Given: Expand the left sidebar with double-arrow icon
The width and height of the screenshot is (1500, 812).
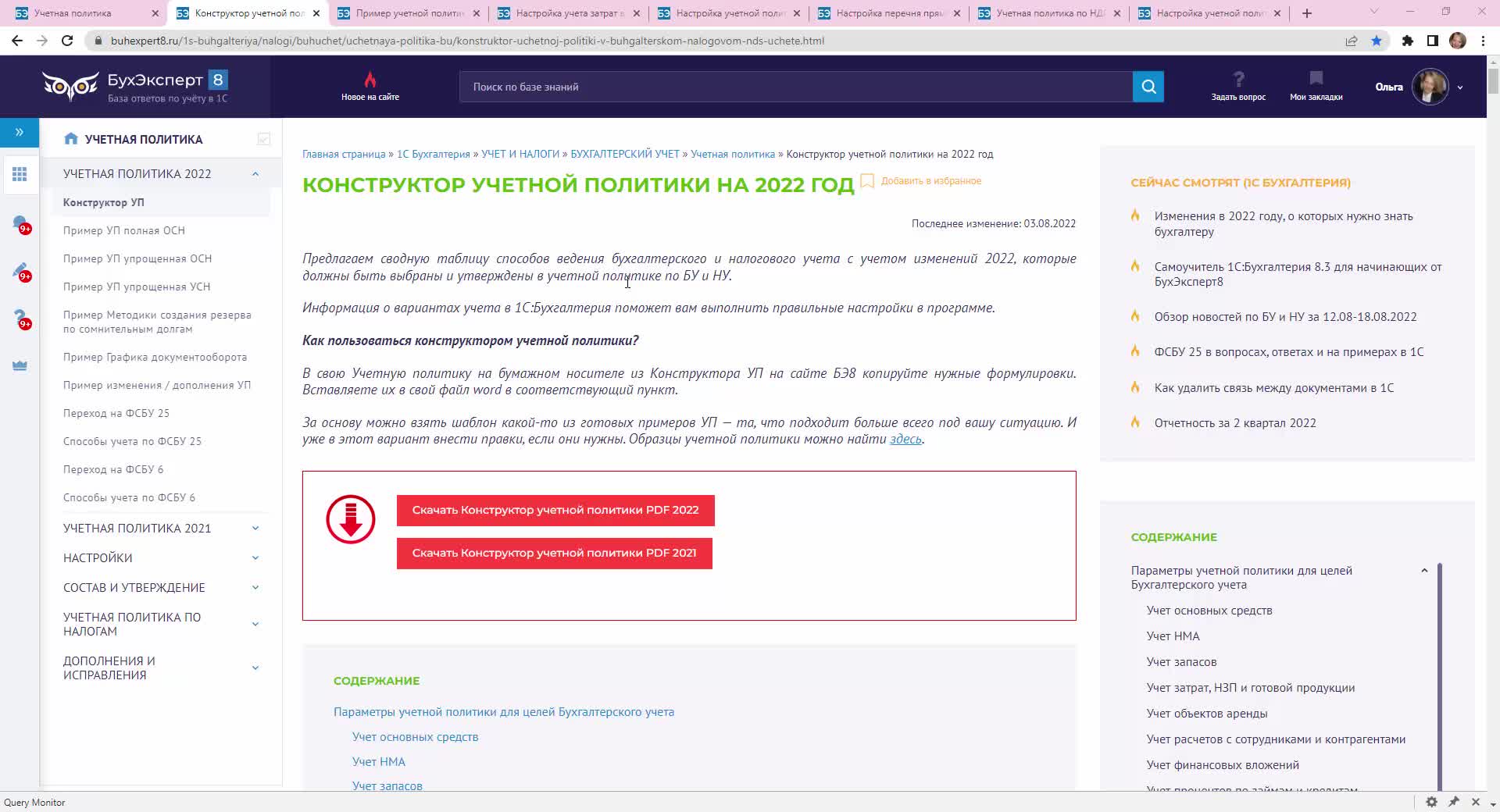Looking at the screenshot, I should [20, 132].
